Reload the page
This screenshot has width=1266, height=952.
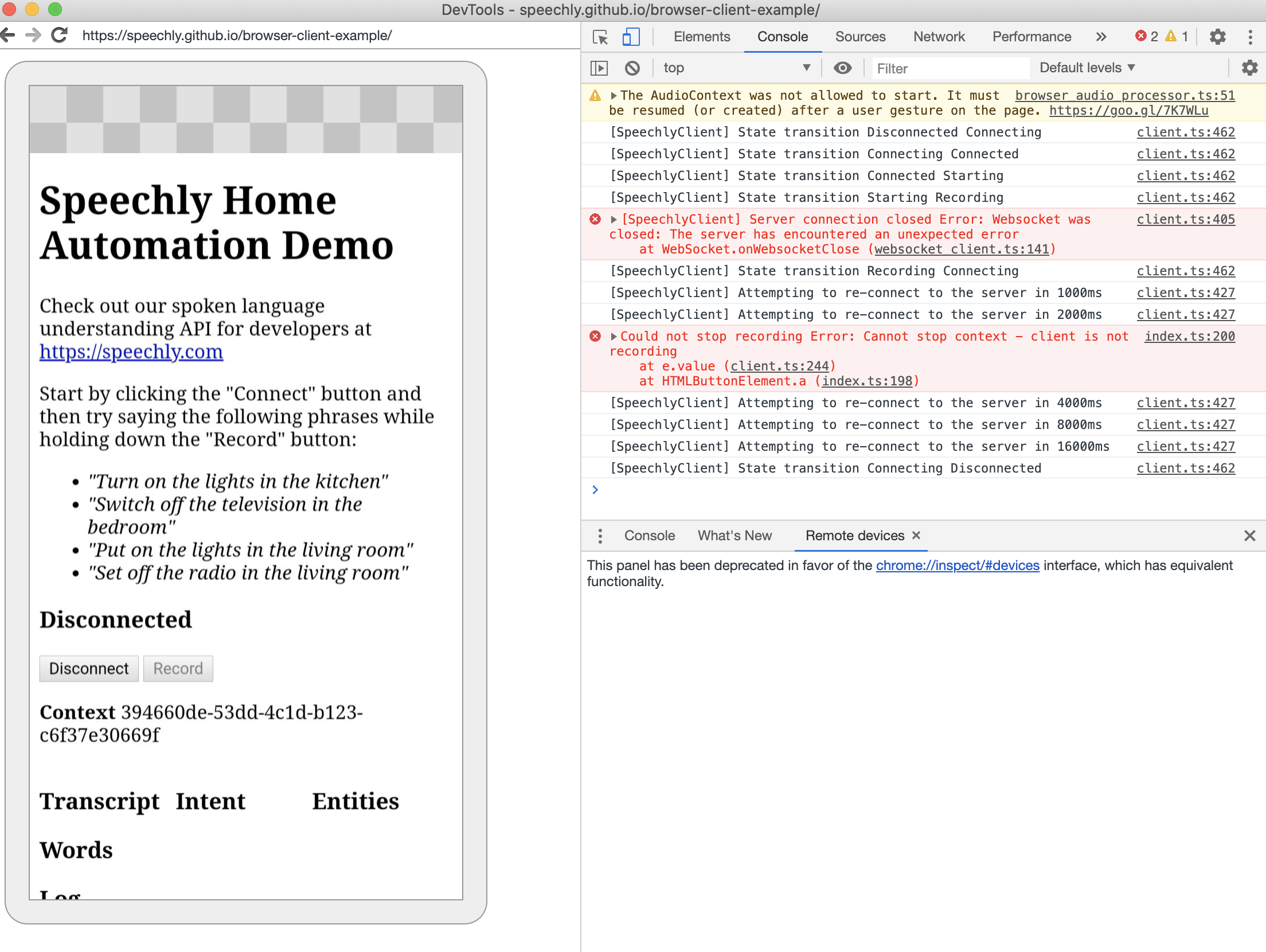(x=60, y=35)
